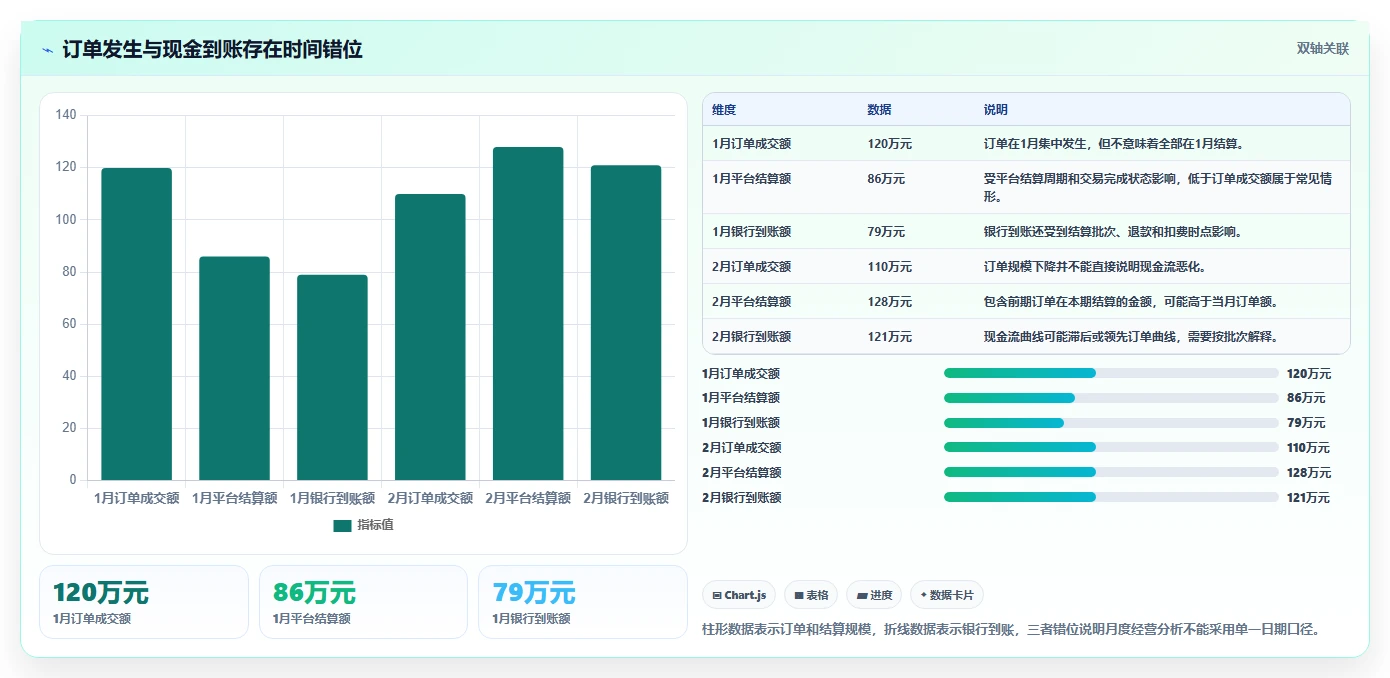Click the 表格 tag chip
Image resolution: width=1390 pixels, height=678 pixels.
pyautogui.click(x=811, y=595)
